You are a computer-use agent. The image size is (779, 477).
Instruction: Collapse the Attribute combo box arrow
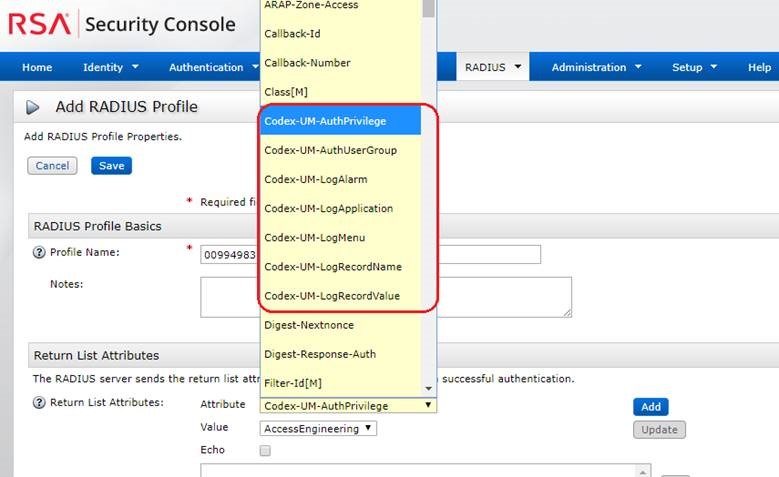pyautogui.click(x=428, y=406)
